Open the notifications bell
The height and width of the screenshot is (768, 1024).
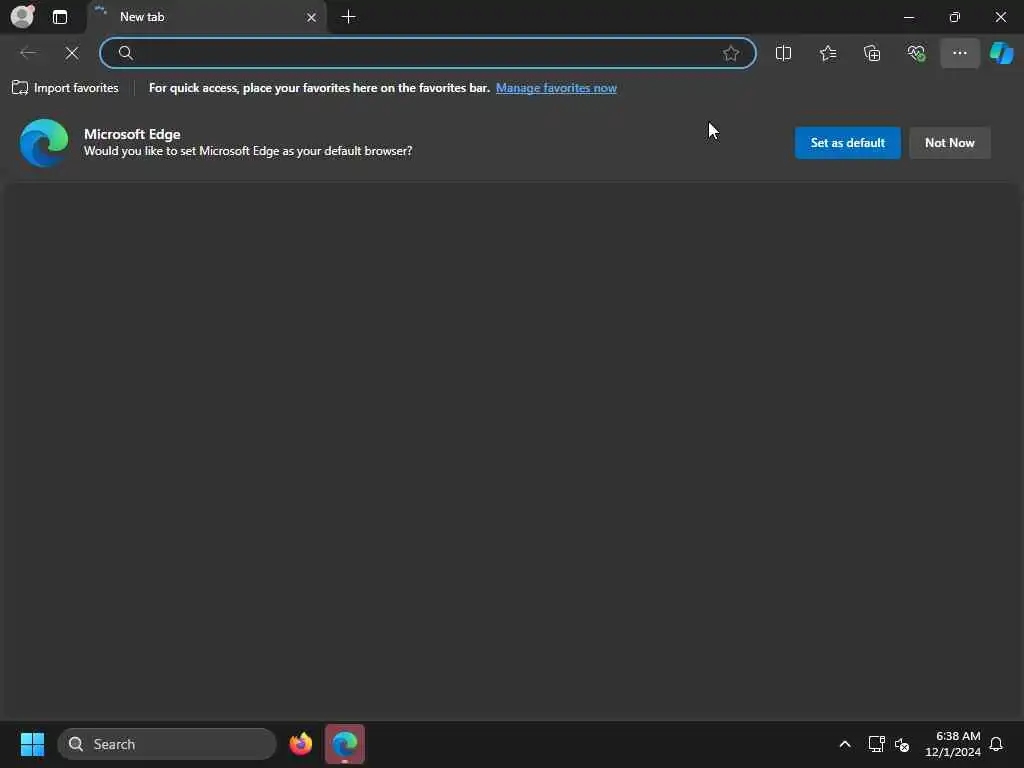(x=996, y=744)
